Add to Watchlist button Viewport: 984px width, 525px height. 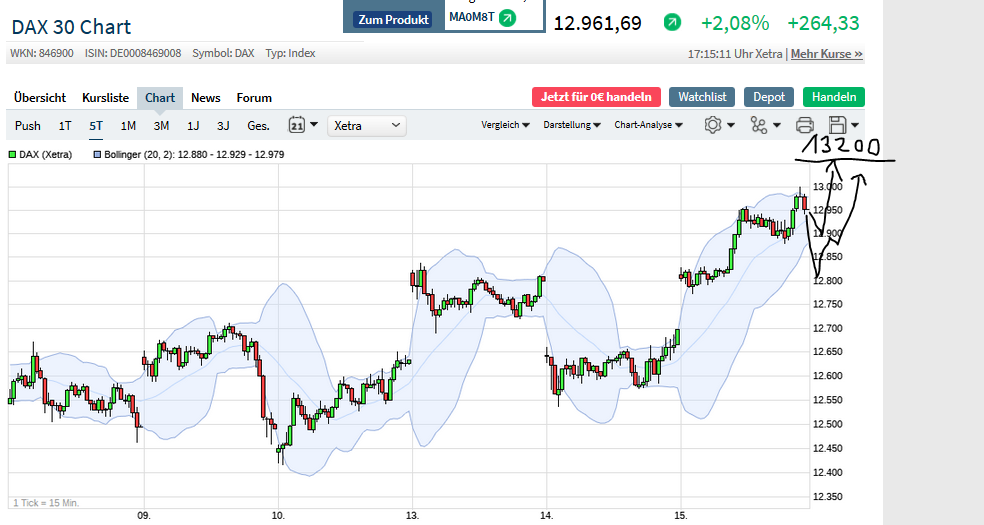tap(702, 97)
